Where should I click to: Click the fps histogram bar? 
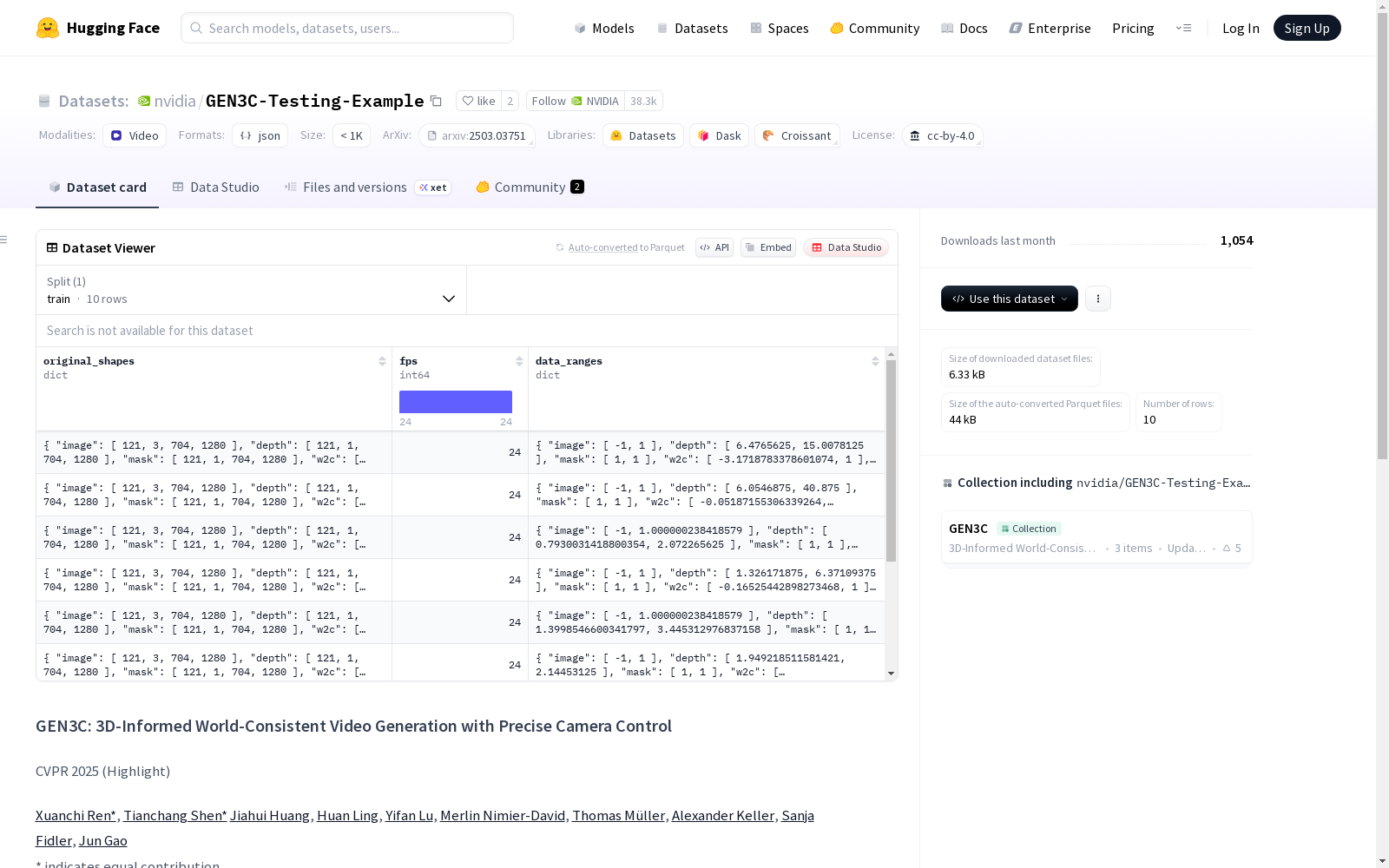point(456,402)
